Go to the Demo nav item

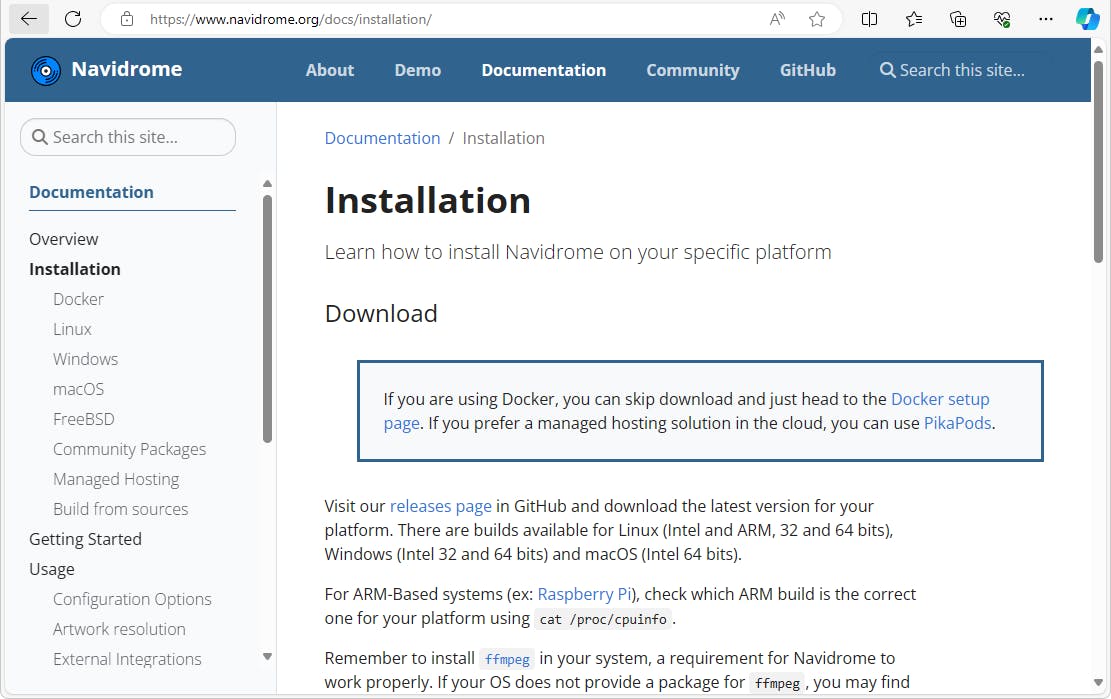pyautogui.click(x=417, y=70)
